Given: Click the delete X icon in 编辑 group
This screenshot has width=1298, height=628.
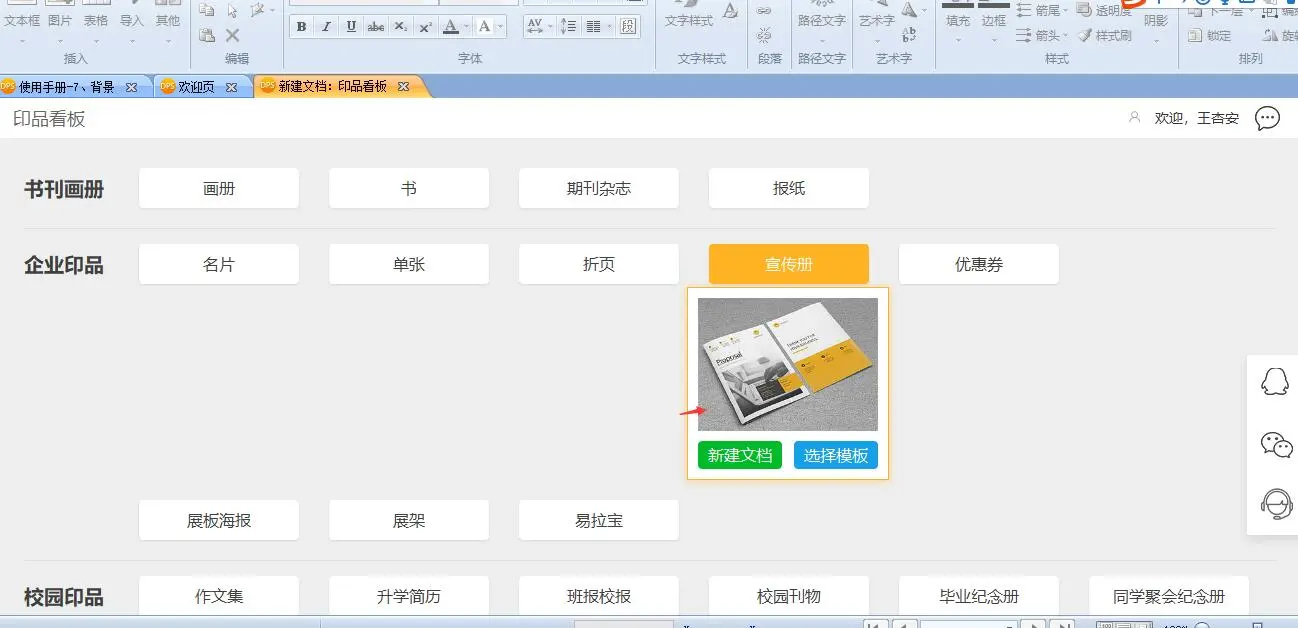Looking at the screenshot, I should (232, 35).
